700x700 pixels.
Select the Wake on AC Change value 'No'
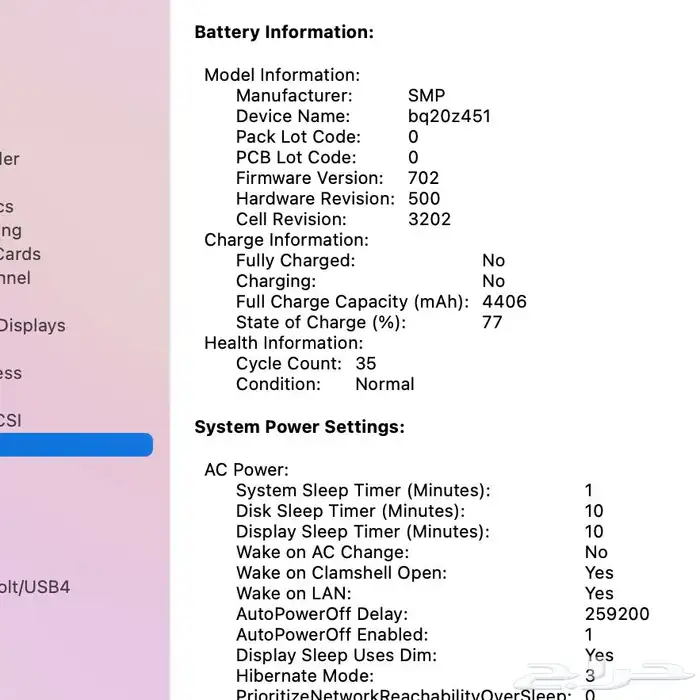coord(596,552)
